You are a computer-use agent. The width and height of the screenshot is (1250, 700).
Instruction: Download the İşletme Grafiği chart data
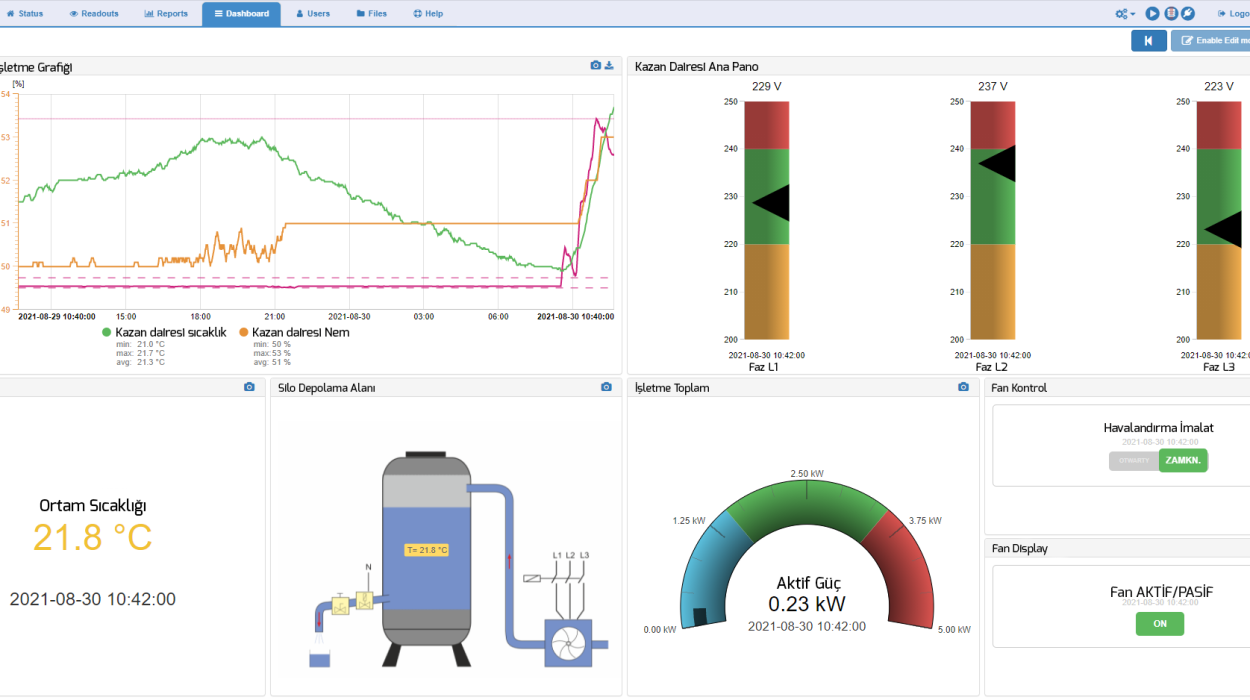pyautogui.click(x=609, y=66)
